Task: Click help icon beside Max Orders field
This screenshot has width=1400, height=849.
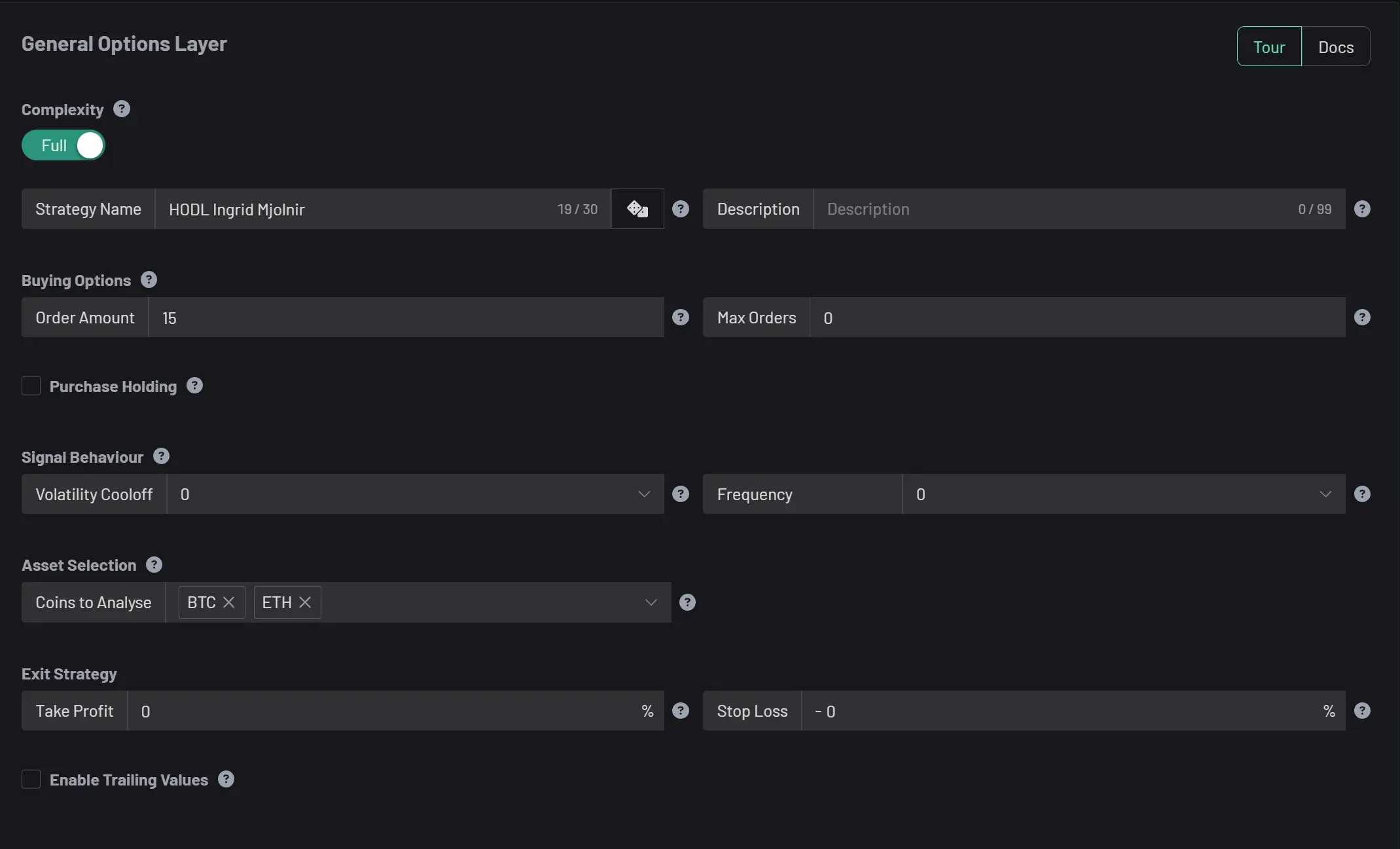Action: tap(1363, 317)
